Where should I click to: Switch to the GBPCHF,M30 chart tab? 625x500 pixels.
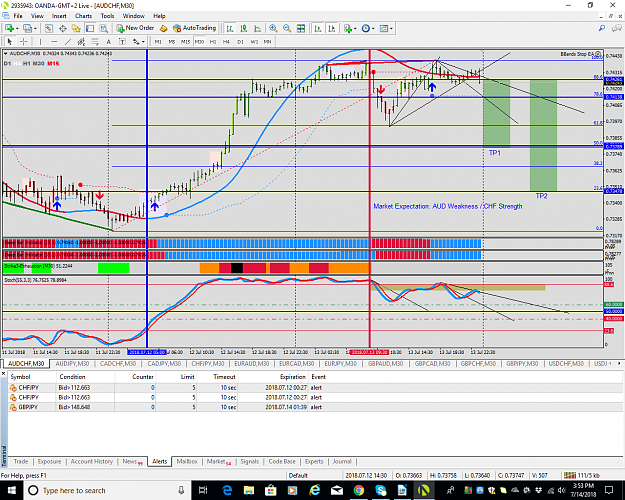478,364
